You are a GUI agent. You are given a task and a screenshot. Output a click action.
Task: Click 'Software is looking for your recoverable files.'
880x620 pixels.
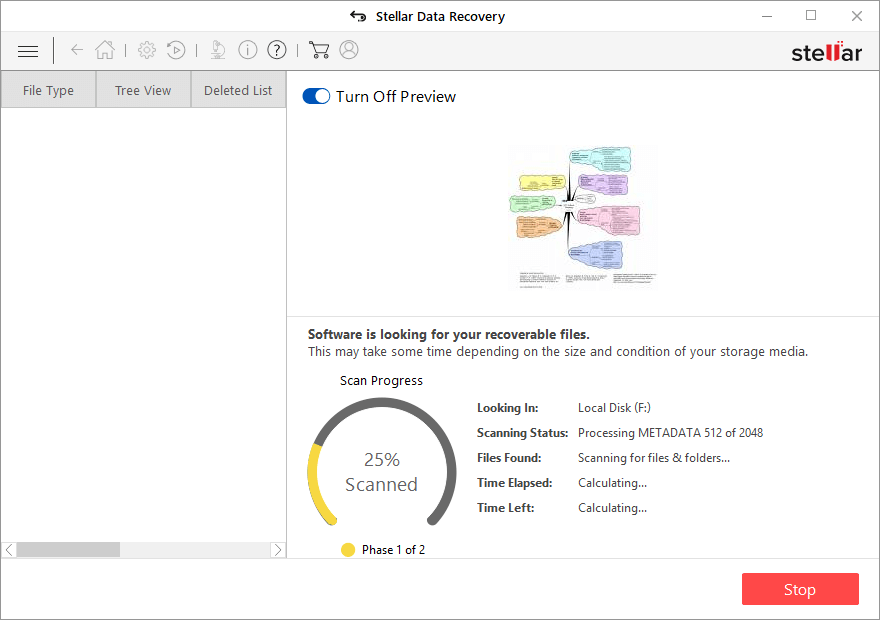click(x=448, y=334)
